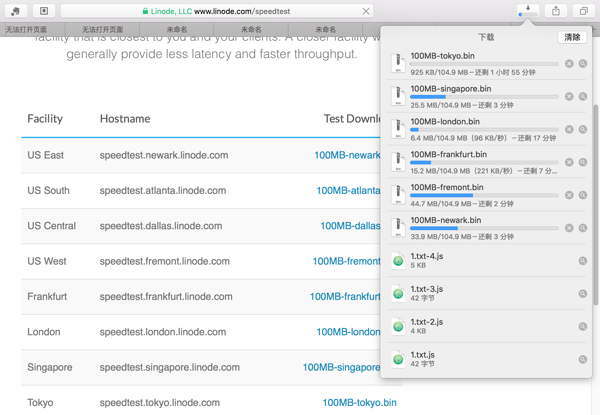Click the Hostname column header
600x415 pixels.
[125, 119]
